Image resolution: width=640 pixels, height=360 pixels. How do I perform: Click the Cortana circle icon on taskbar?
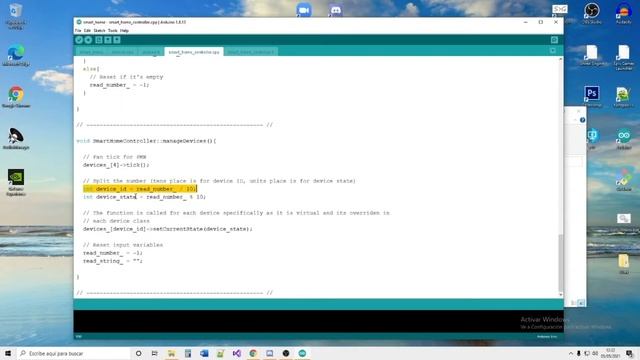coord(138,353)
